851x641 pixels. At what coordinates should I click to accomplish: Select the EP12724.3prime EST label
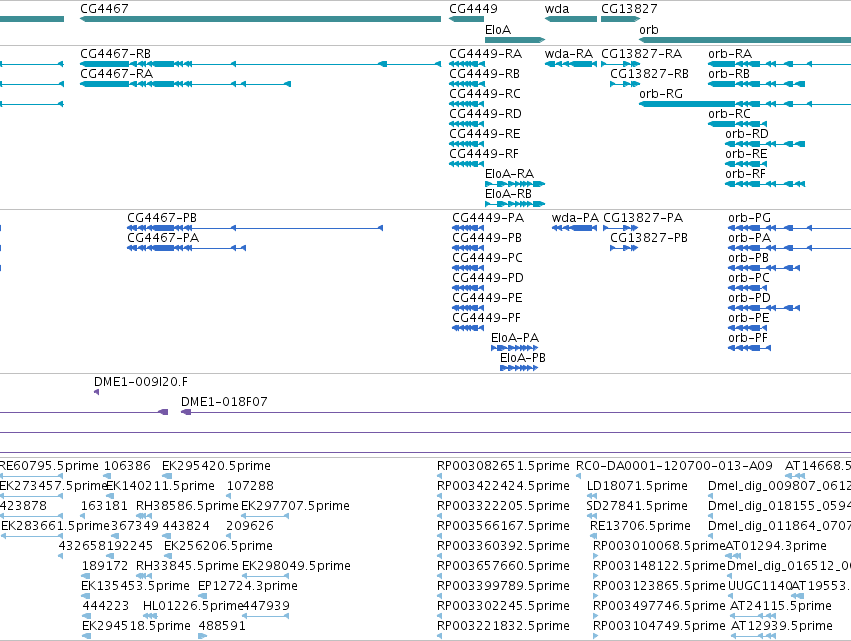[248, 586]
